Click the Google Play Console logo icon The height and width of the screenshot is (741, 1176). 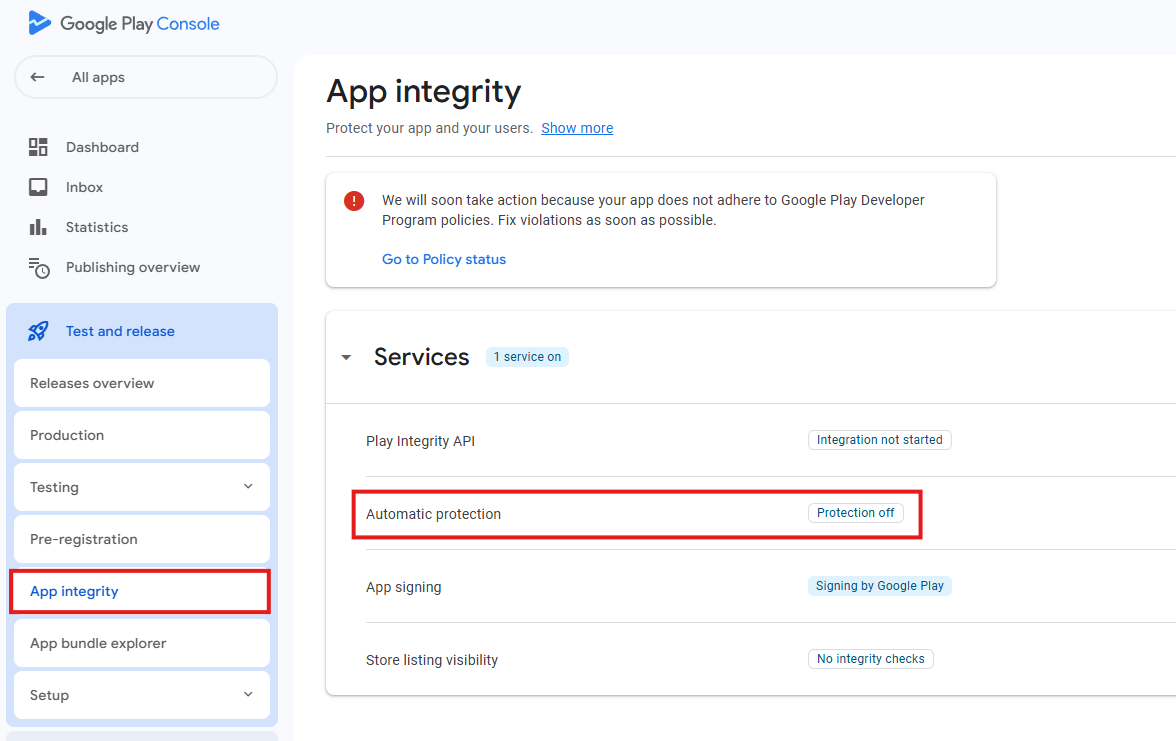click(x=39, y=23)
